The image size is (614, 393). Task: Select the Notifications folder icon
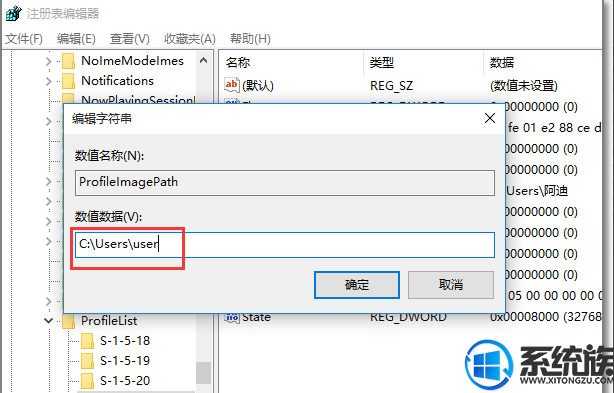coord(69,81)
